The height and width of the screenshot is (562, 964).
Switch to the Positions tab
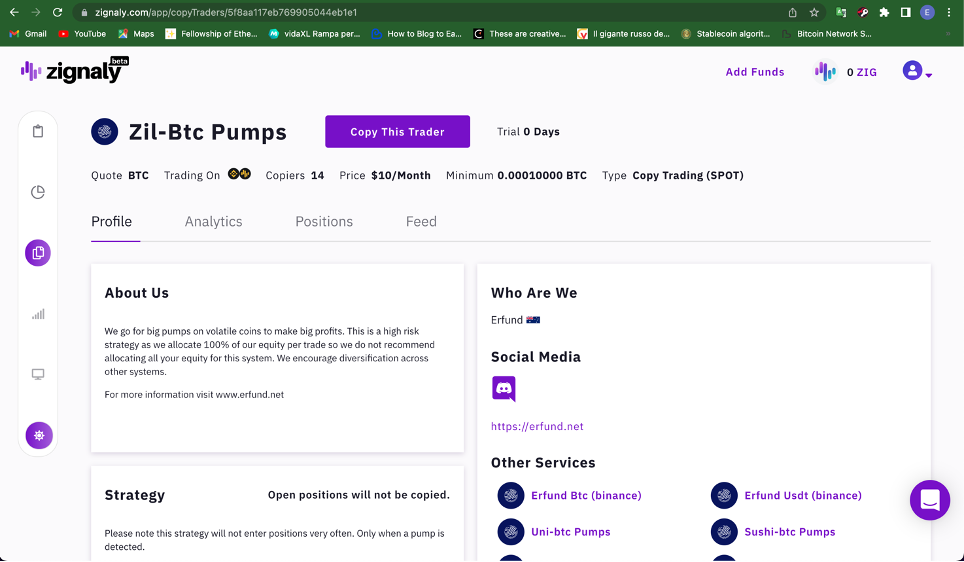[324, 221]
